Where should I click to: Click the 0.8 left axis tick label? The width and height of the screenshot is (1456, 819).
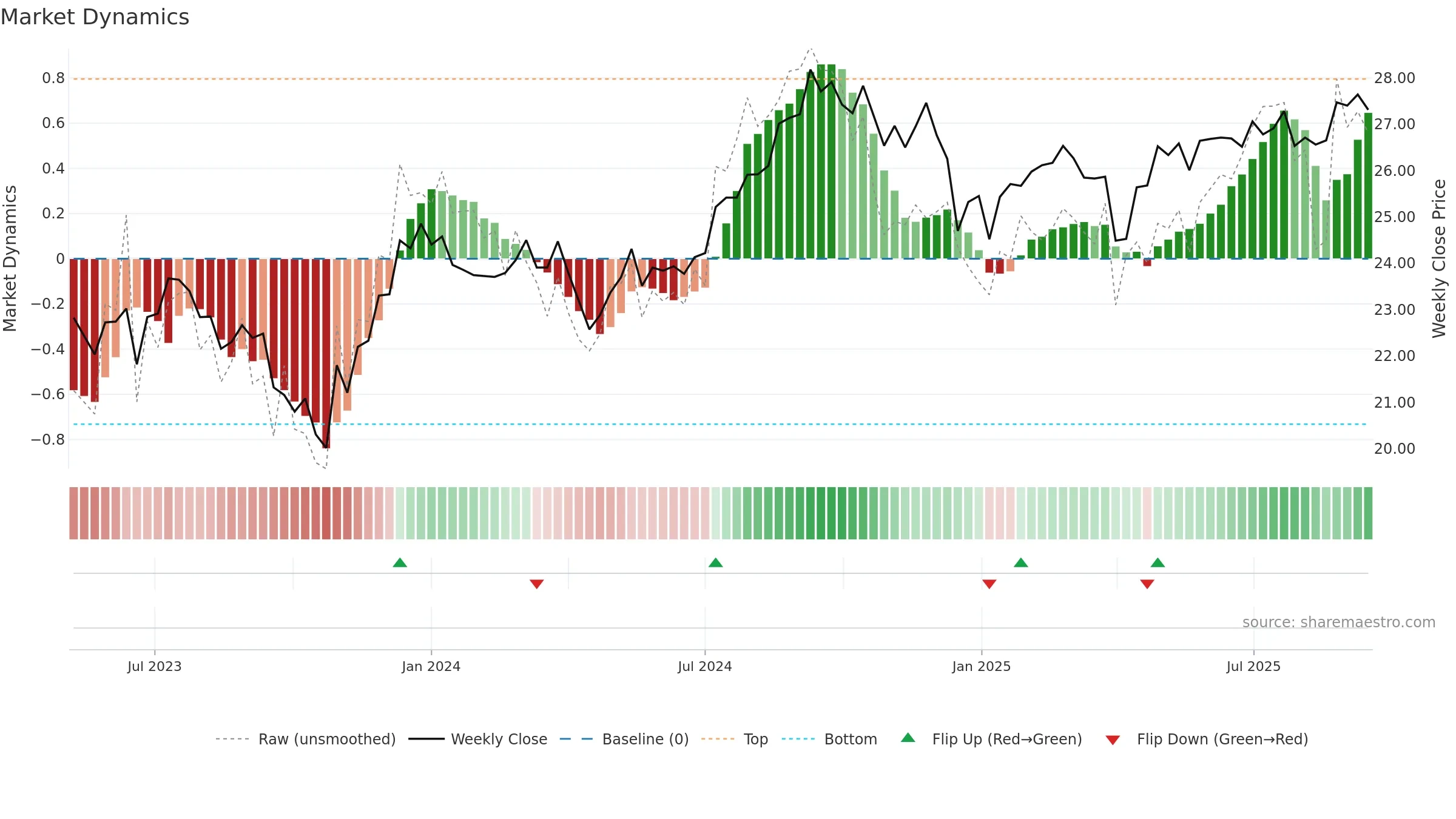53,78
